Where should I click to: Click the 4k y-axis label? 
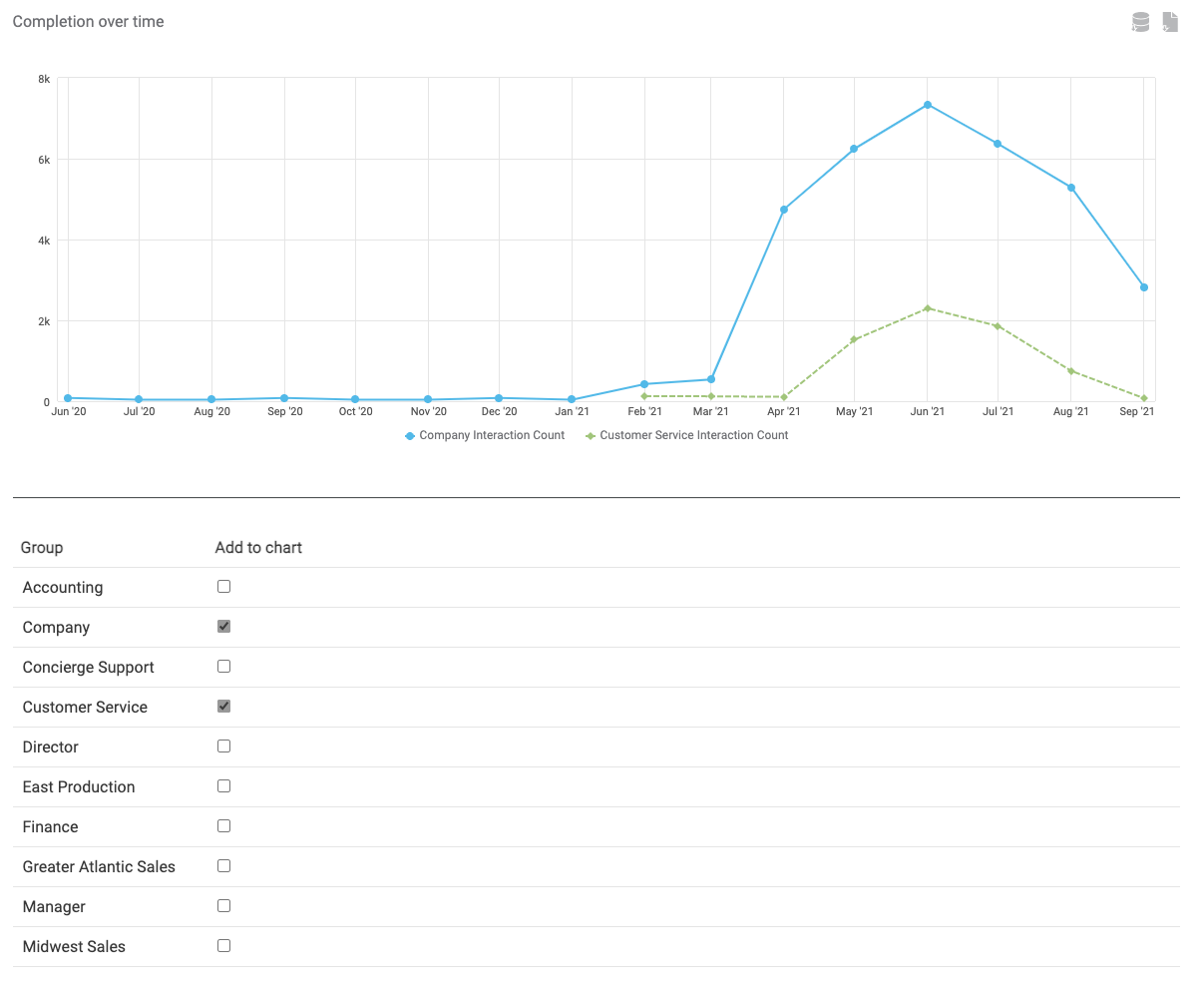[44, 241]
